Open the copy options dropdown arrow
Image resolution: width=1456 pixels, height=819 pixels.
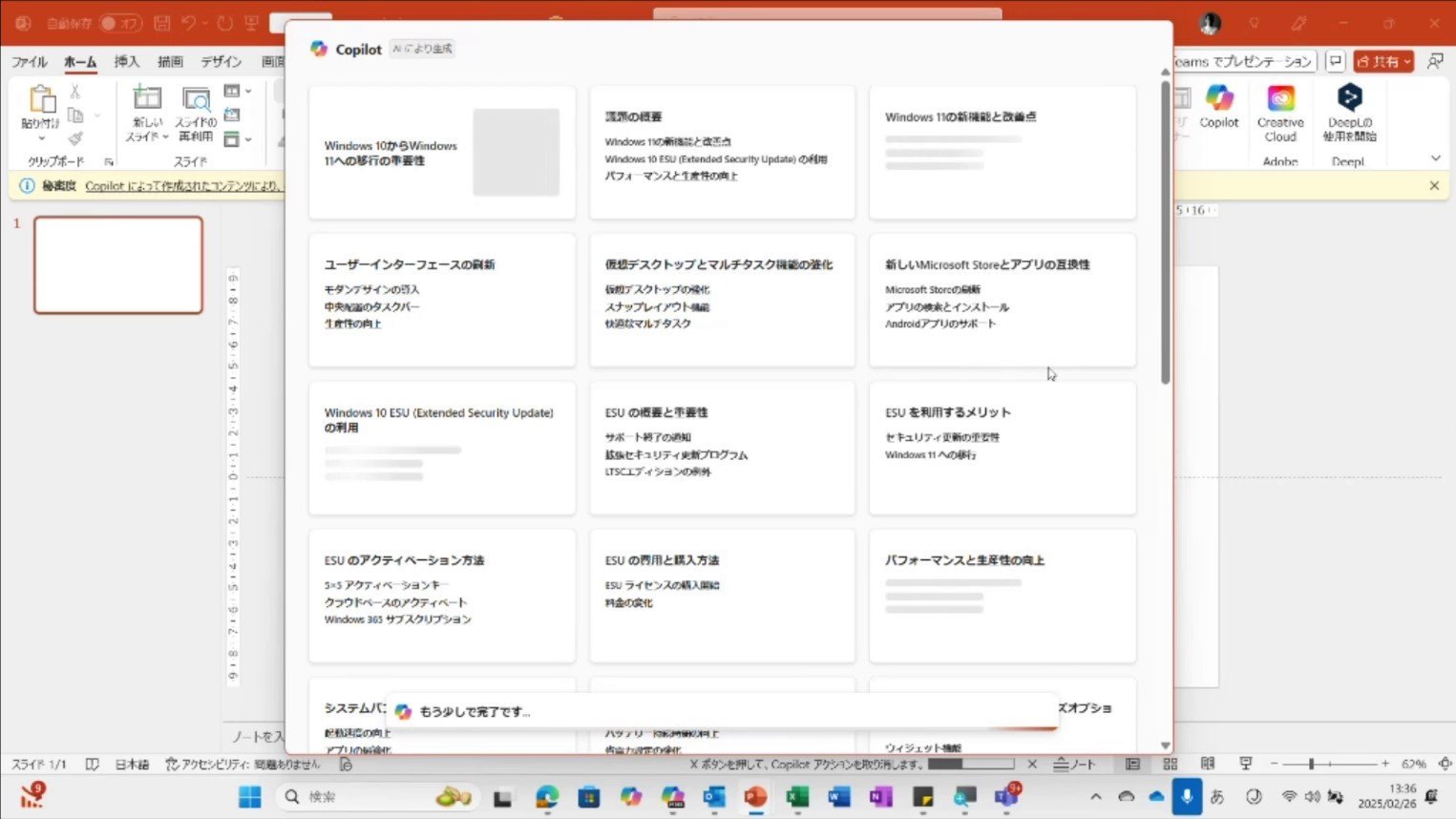point(96,115)
